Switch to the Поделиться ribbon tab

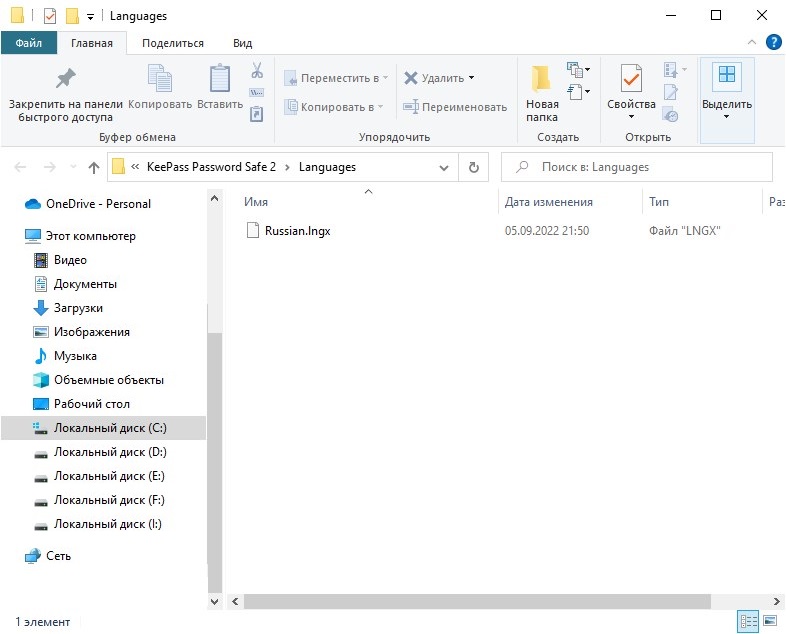[x=173, y=43]
